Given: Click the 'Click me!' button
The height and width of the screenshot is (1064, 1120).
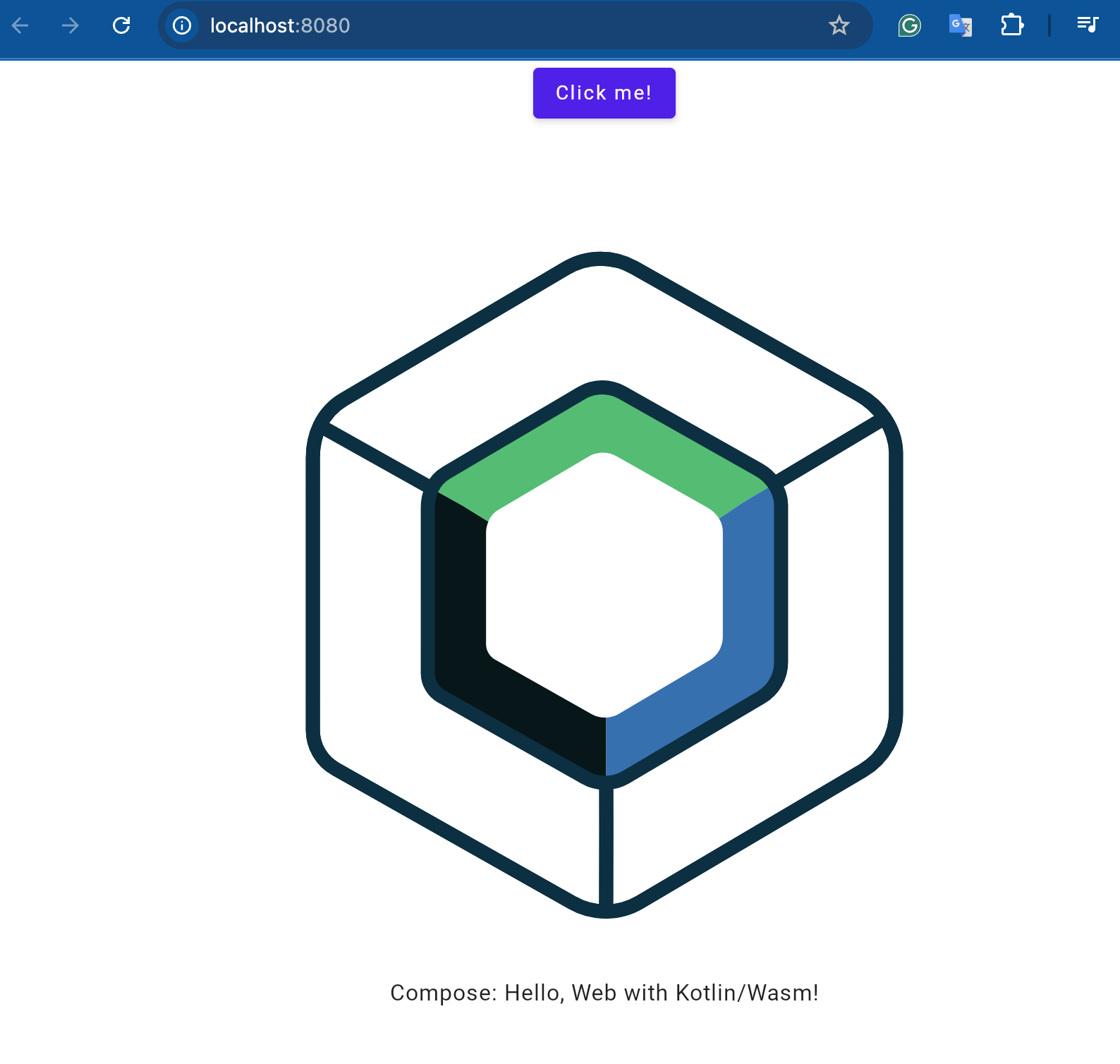Looking at the screenshot, I should (604, 93).
